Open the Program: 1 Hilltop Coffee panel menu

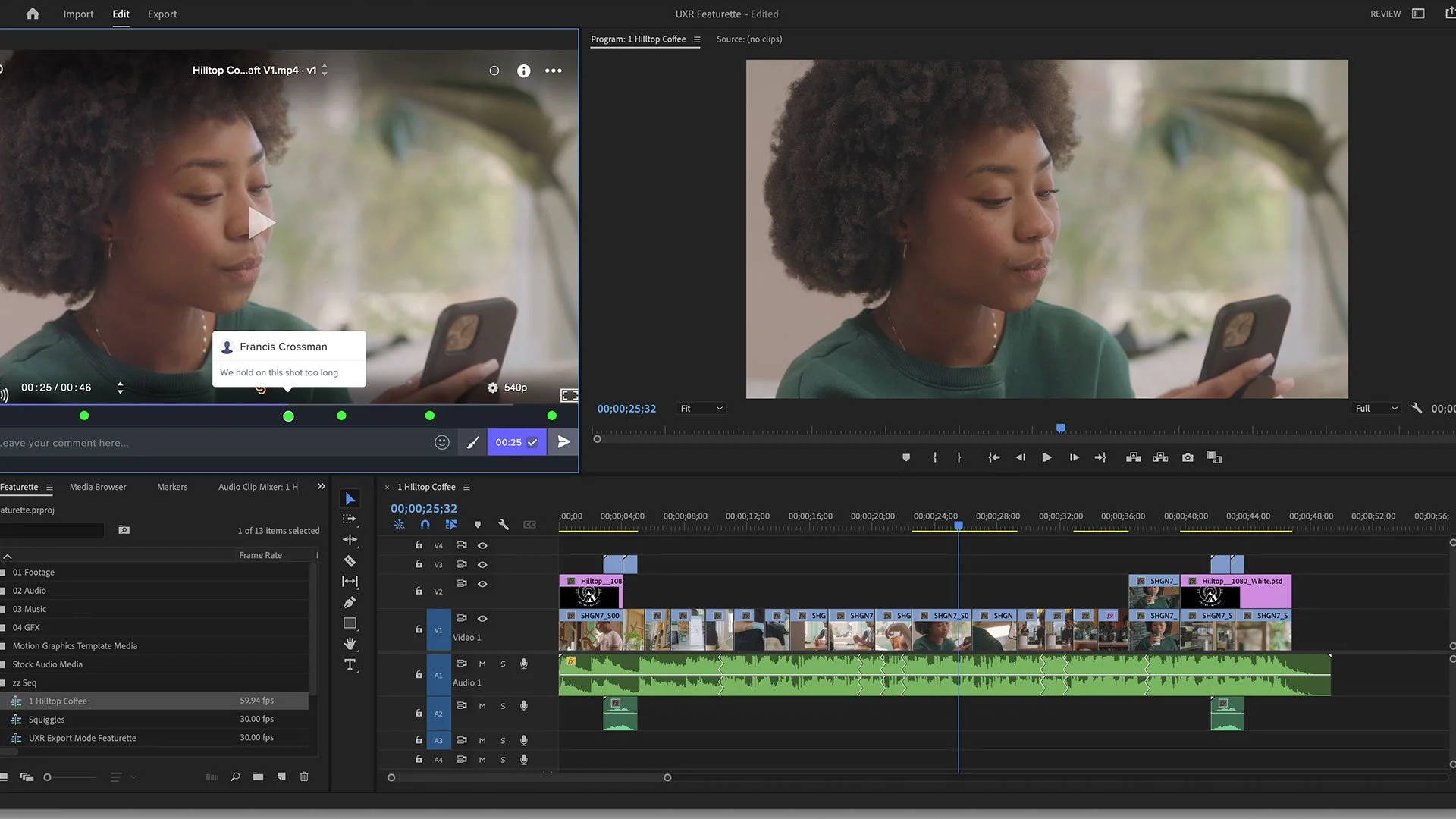tap(696, 39)
